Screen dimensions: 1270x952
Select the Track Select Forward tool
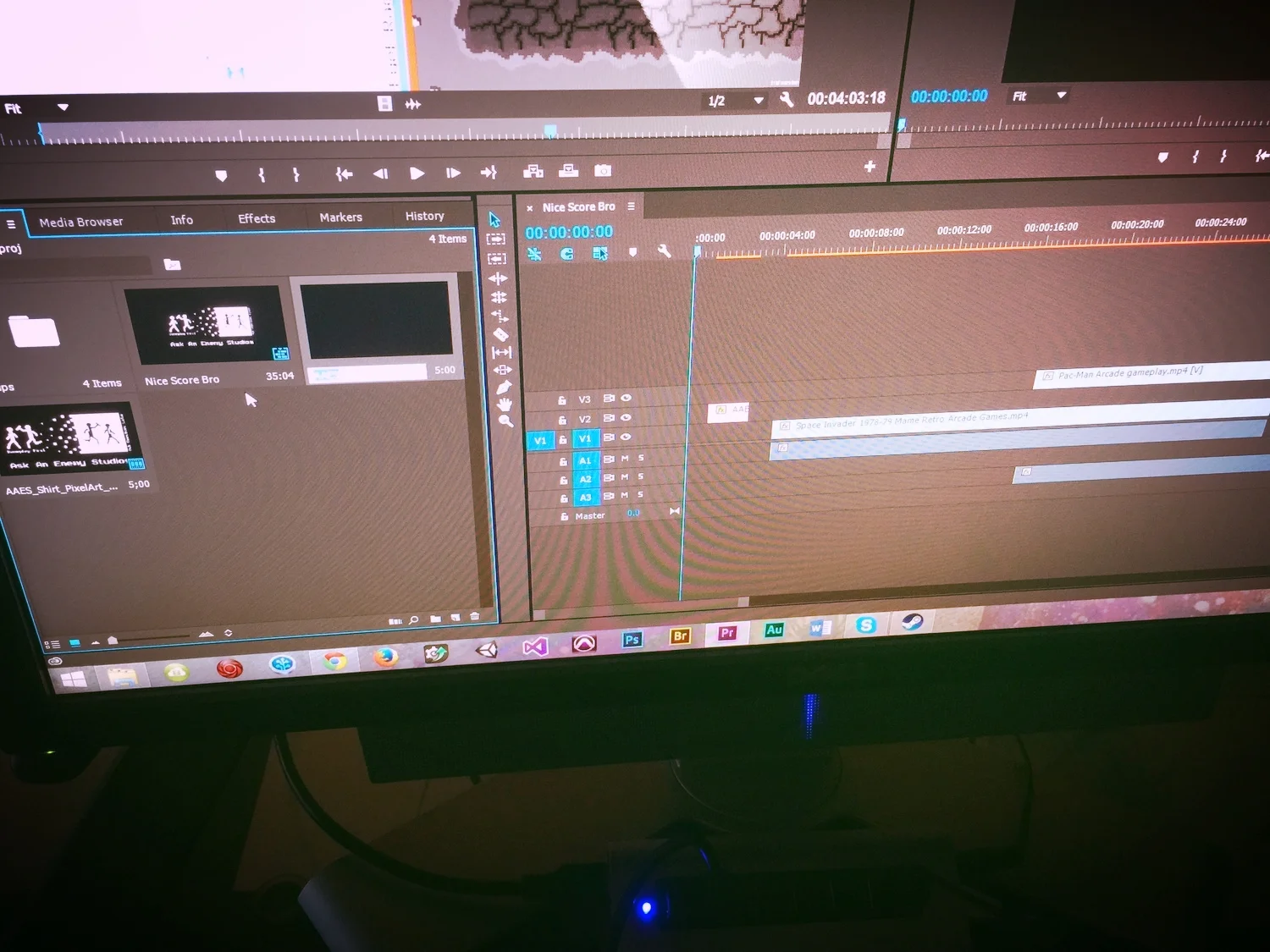(496, 239)
